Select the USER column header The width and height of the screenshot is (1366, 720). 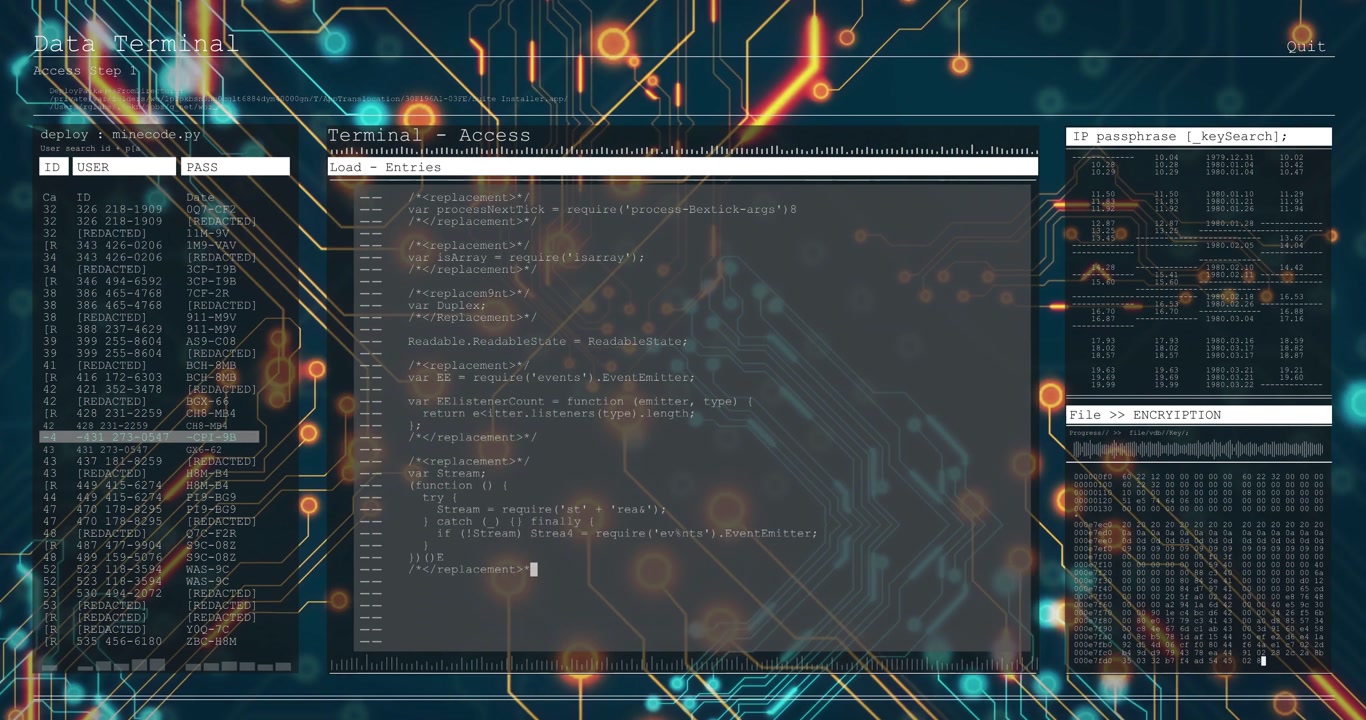pos(124,167)
